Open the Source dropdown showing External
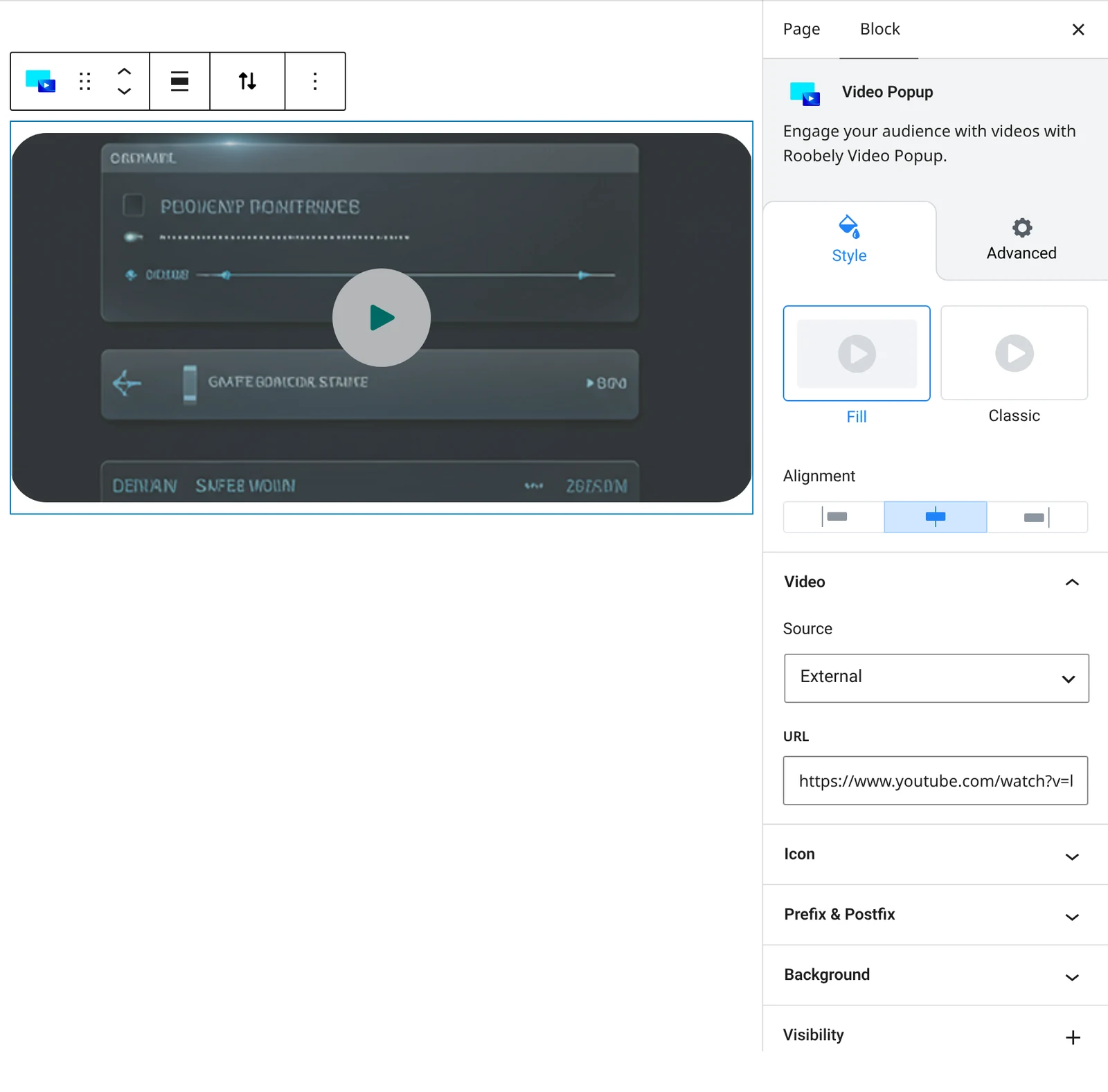The width and height of the screenshot is (1108, 1092). click(936, 678)
